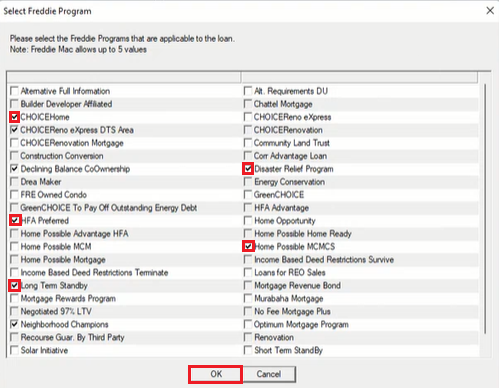Click the Cancel button
The image size is (499, 388).
coord(269,374)
